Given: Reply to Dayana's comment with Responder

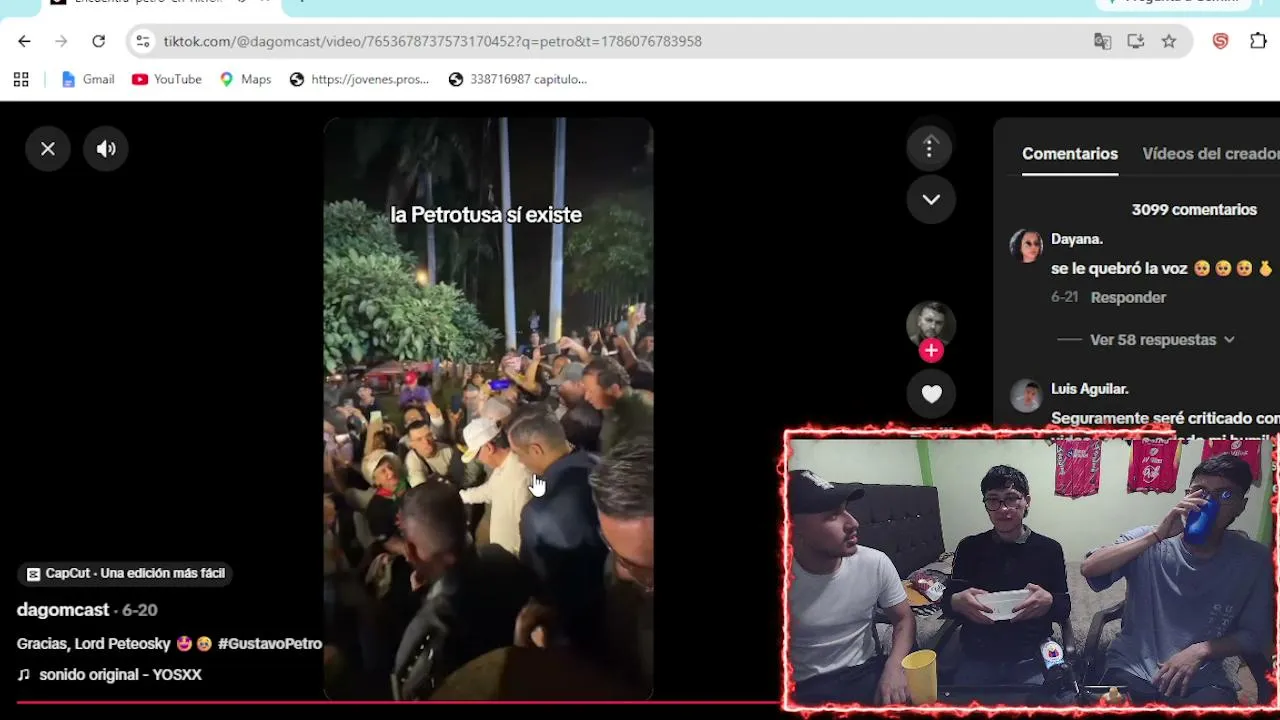Looking at the screenshot, I should pos(1128,297).
